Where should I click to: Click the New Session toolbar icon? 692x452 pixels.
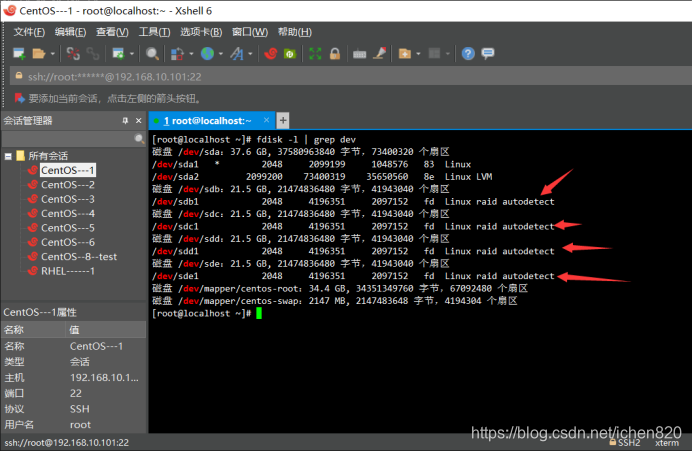point(19,53)
